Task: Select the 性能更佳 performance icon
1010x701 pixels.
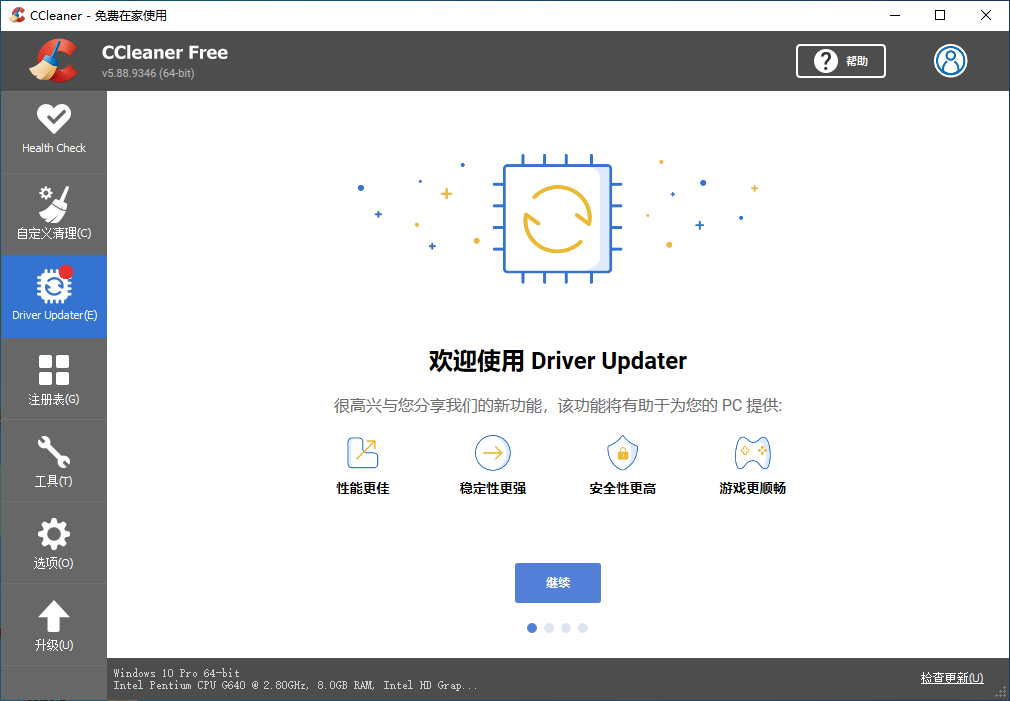Action: coord(362,452)
